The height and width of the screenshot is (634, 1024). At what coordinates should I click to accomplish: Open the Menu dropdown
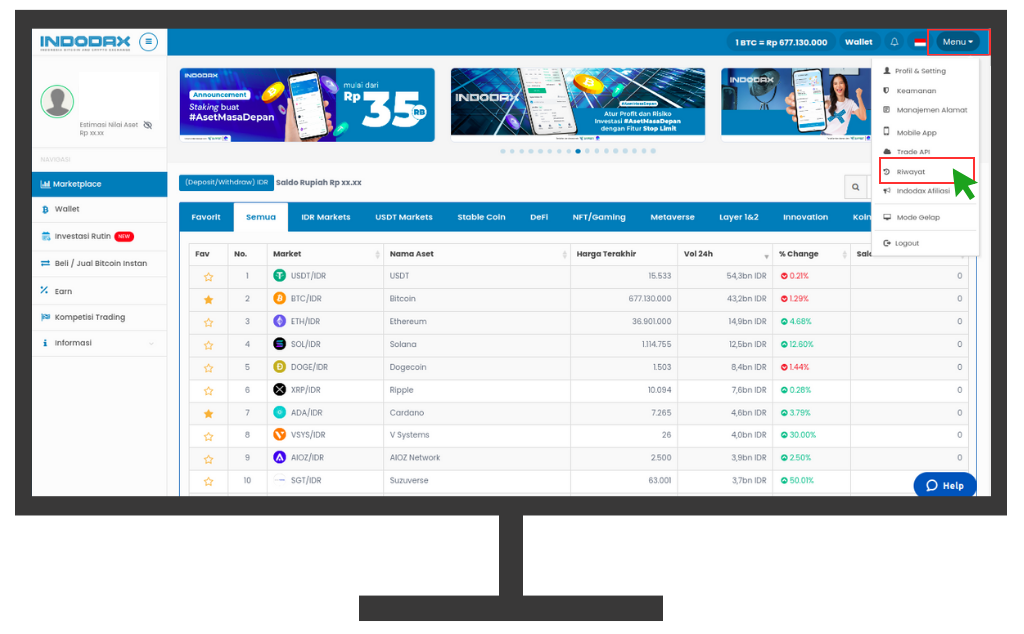(957, 42)
